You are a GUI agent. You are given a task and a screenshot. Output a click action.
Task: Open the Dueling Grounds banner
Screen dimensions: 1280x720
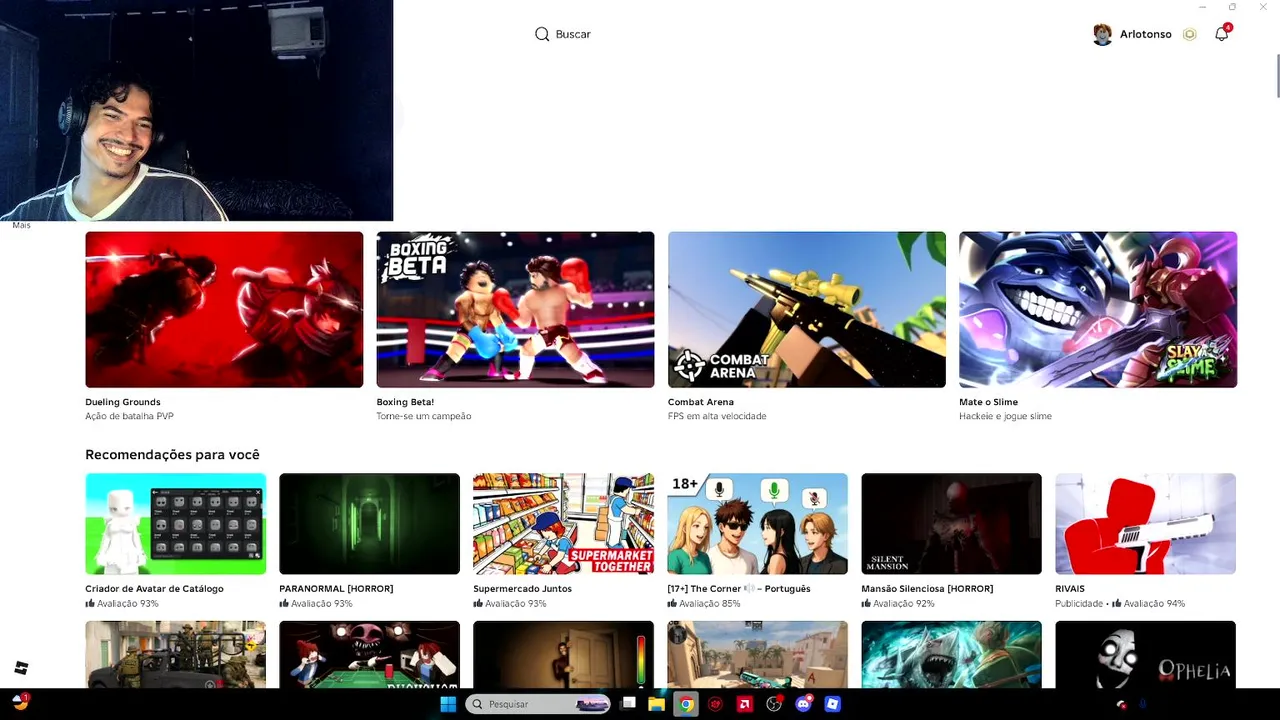tap(224, 309)
